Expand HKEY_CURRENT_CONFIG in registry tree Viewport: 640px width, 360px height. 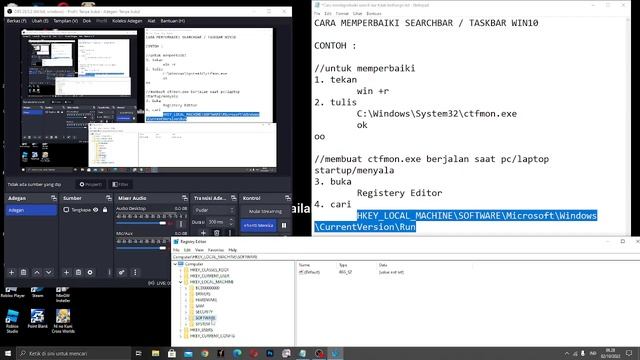coord(181,336)
